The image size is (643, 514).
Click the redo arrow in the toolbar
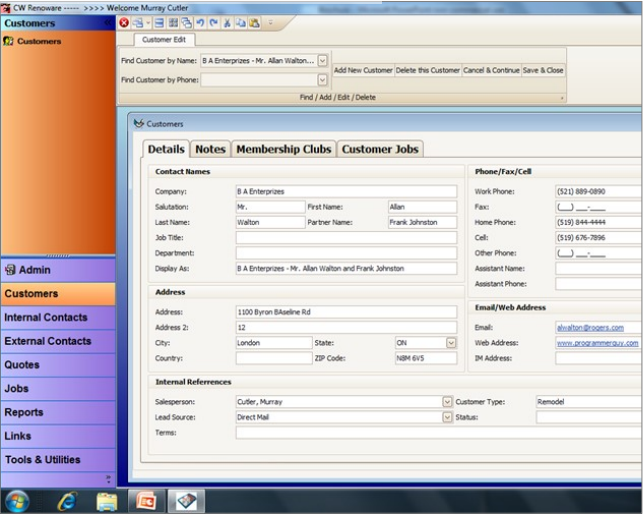click(x=214, y=22)
